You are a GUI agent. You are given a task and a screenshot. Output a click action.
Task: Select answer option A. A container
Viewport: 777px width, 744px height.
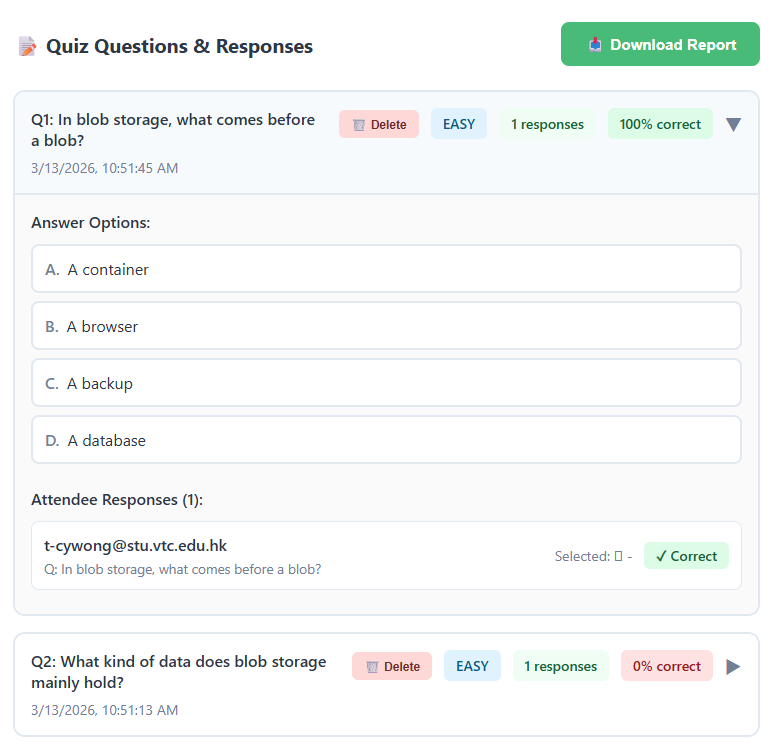click(386, 269)
